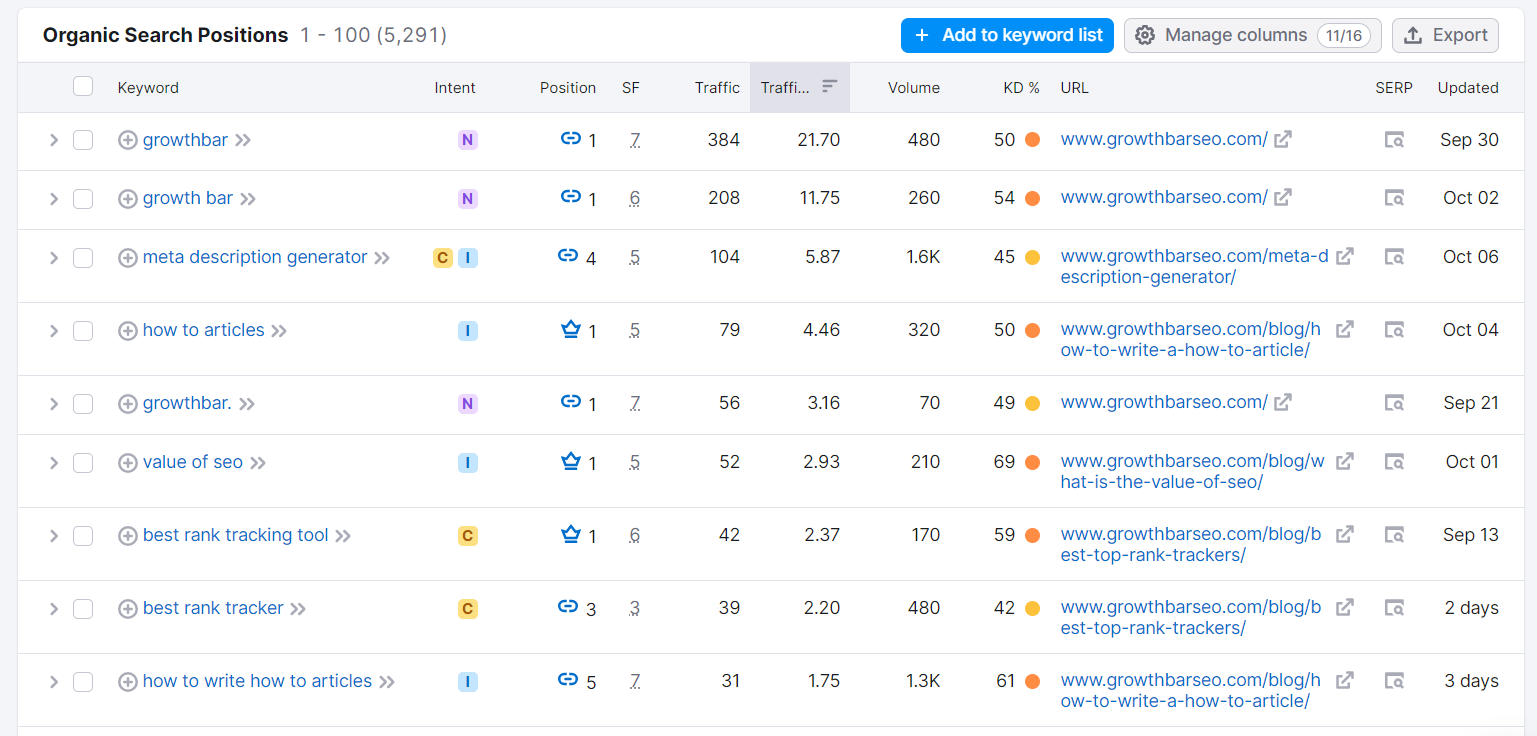This screenshot has height=736, width=1537.
Task: Expand the 'value of seo' row
Action: (x=54, y=463)
